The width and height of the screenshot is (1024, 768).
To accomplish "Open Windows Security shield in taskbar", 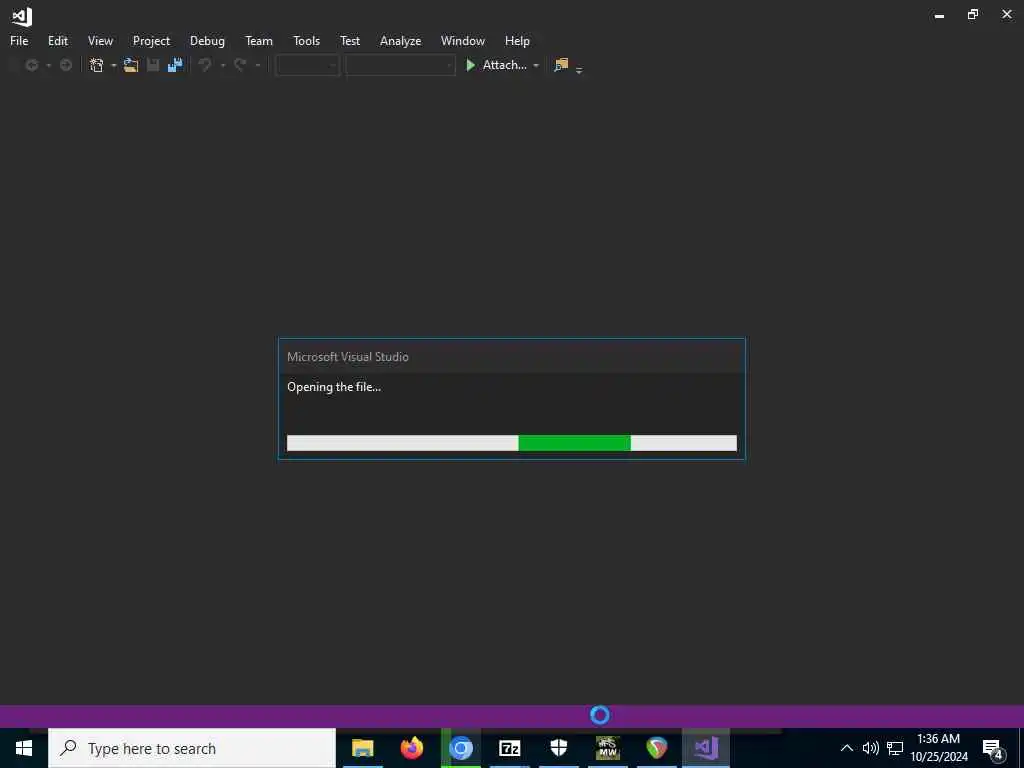I will 558,748.
